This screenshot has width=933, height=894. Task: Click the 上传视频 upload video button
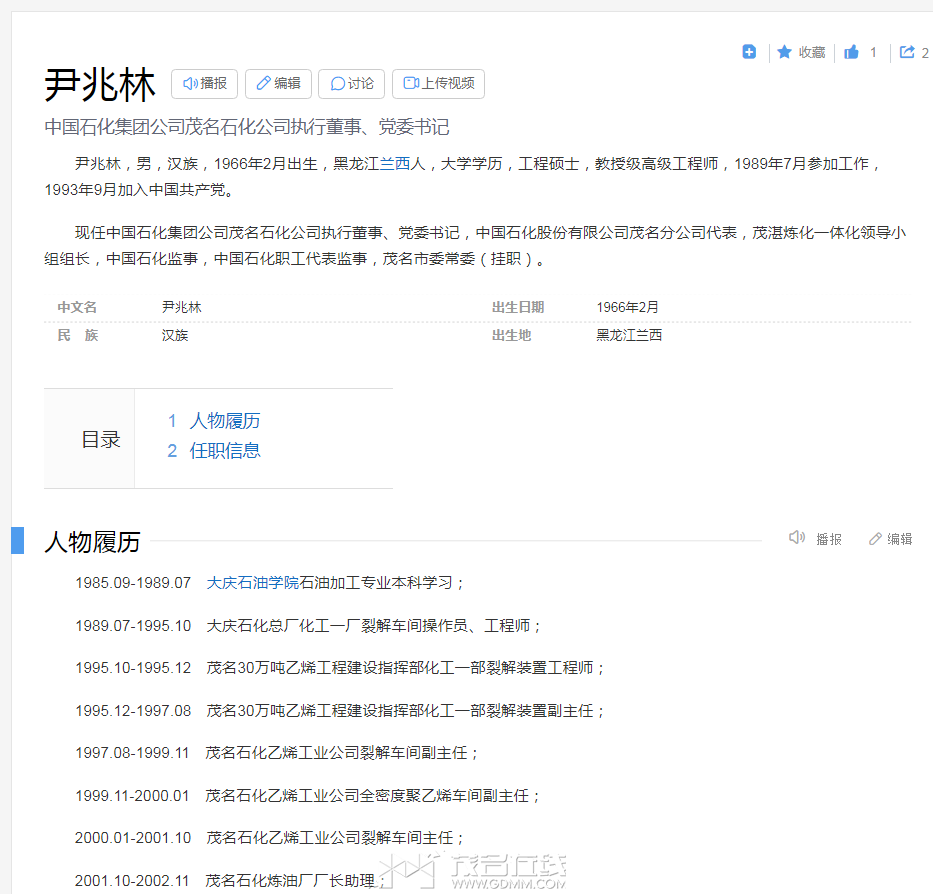[438, 83]
